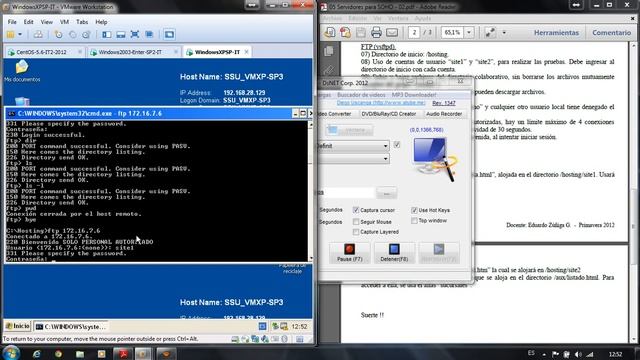This screenshot has height=360, width=640.
Task: Click the fit-page expand arrows icon in Reader
Action: (490, 32)
